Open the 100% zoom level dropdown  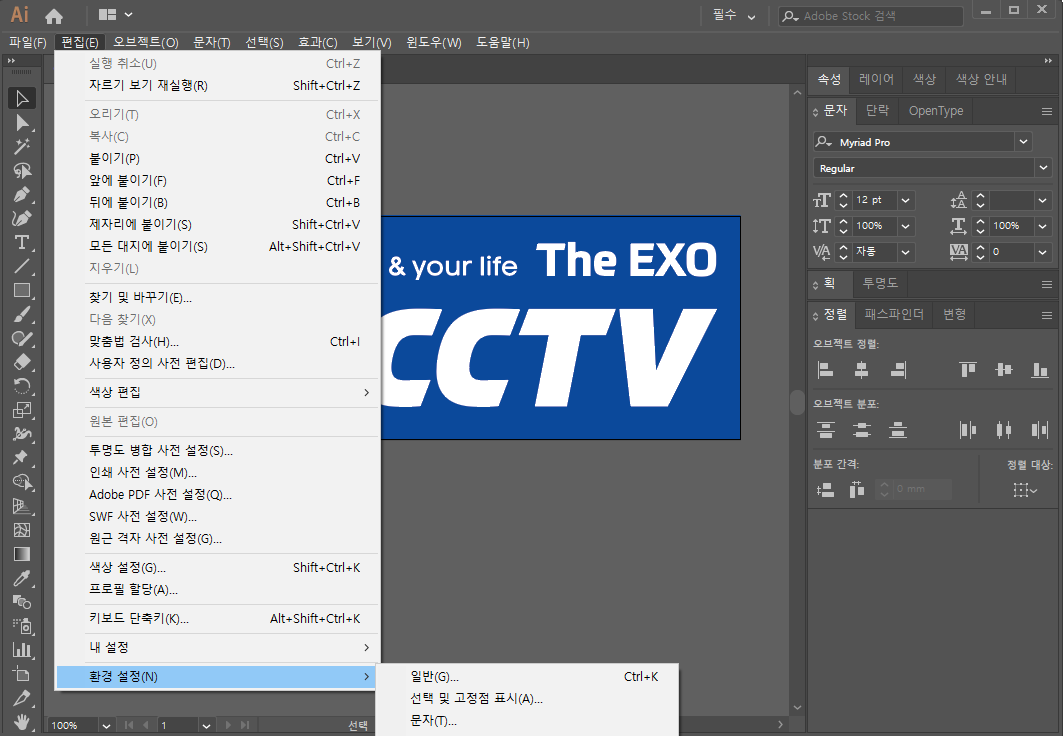pos(106,725)
